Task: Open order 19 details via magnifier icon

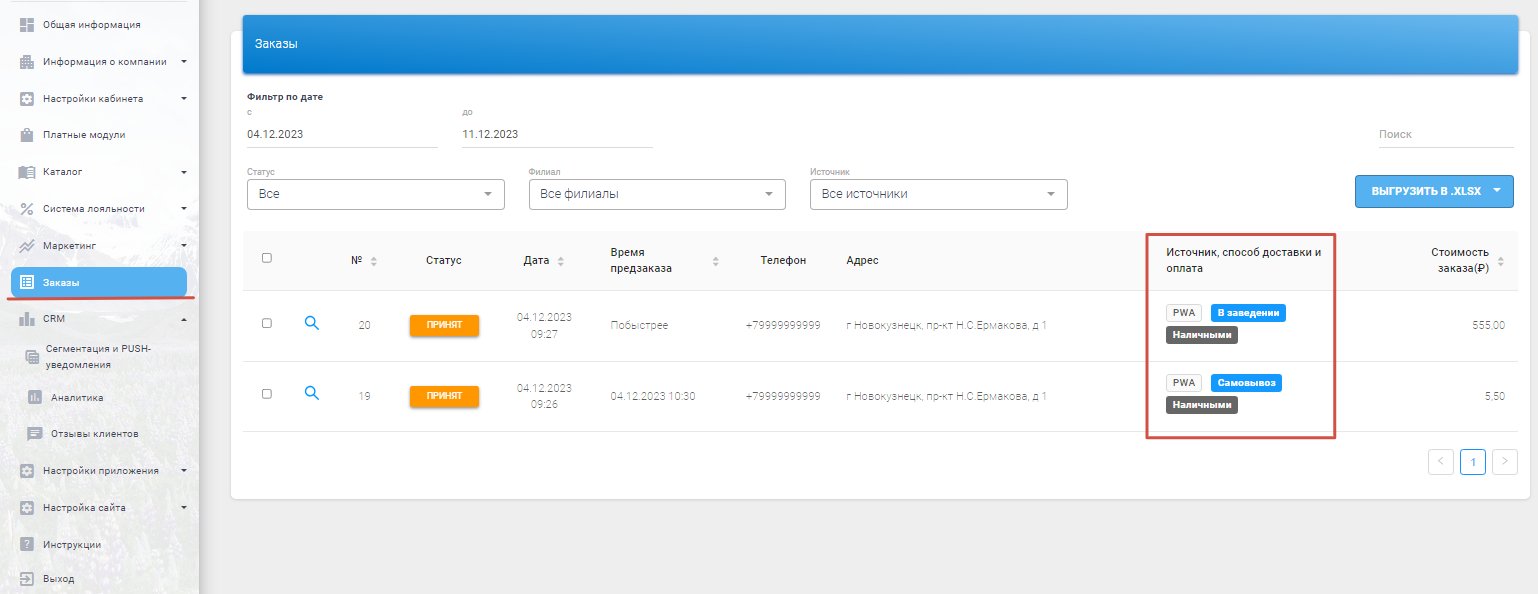Action: [x=312, y=393]
